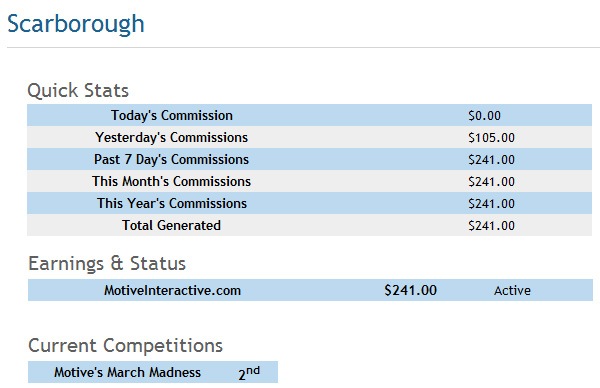Select Past 7 Day's $241.00 amount
This screenshot has width=600, height=388.
491,160
